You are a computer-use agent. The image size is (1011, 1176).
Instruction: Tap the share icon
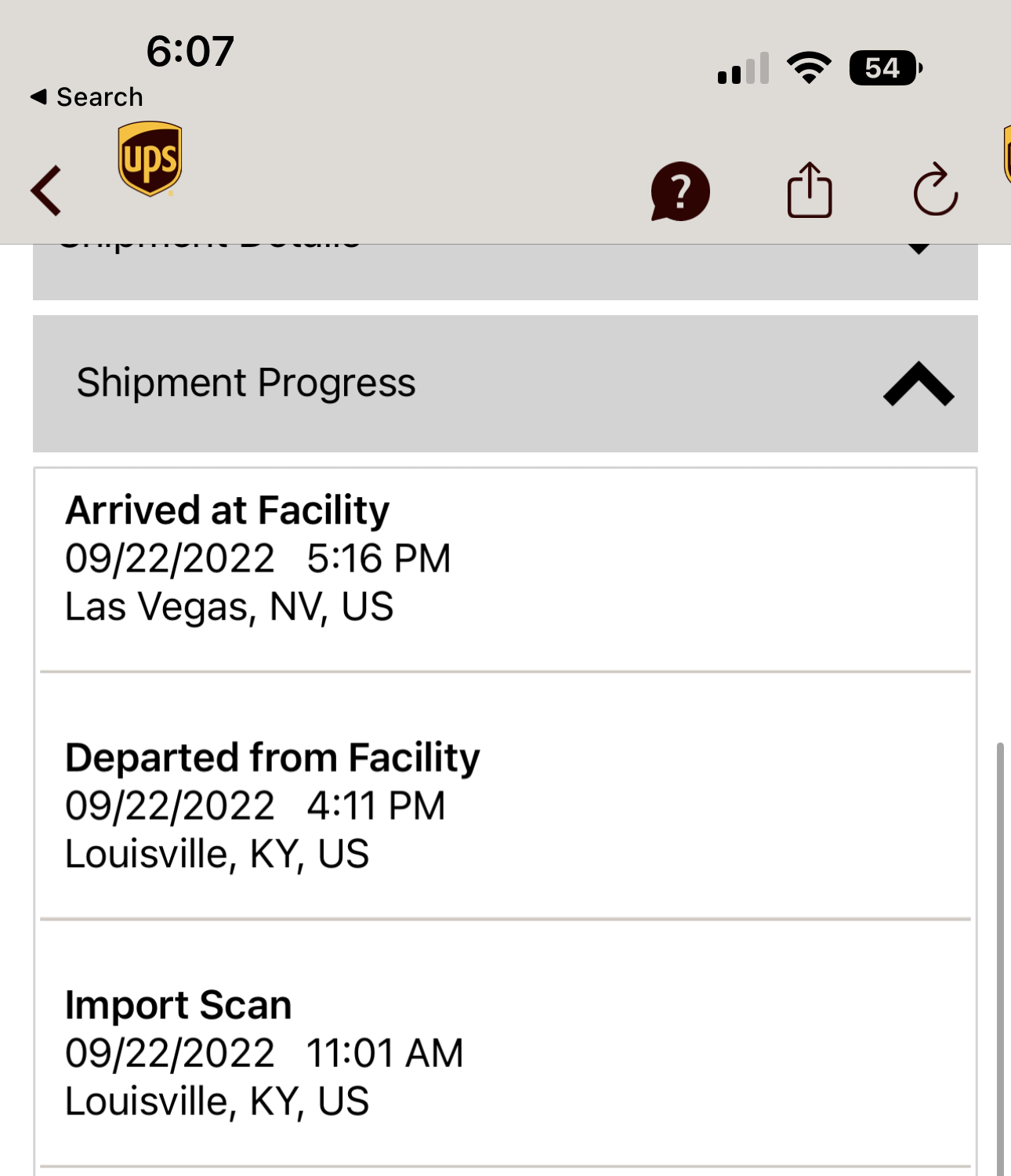(810, 190)
